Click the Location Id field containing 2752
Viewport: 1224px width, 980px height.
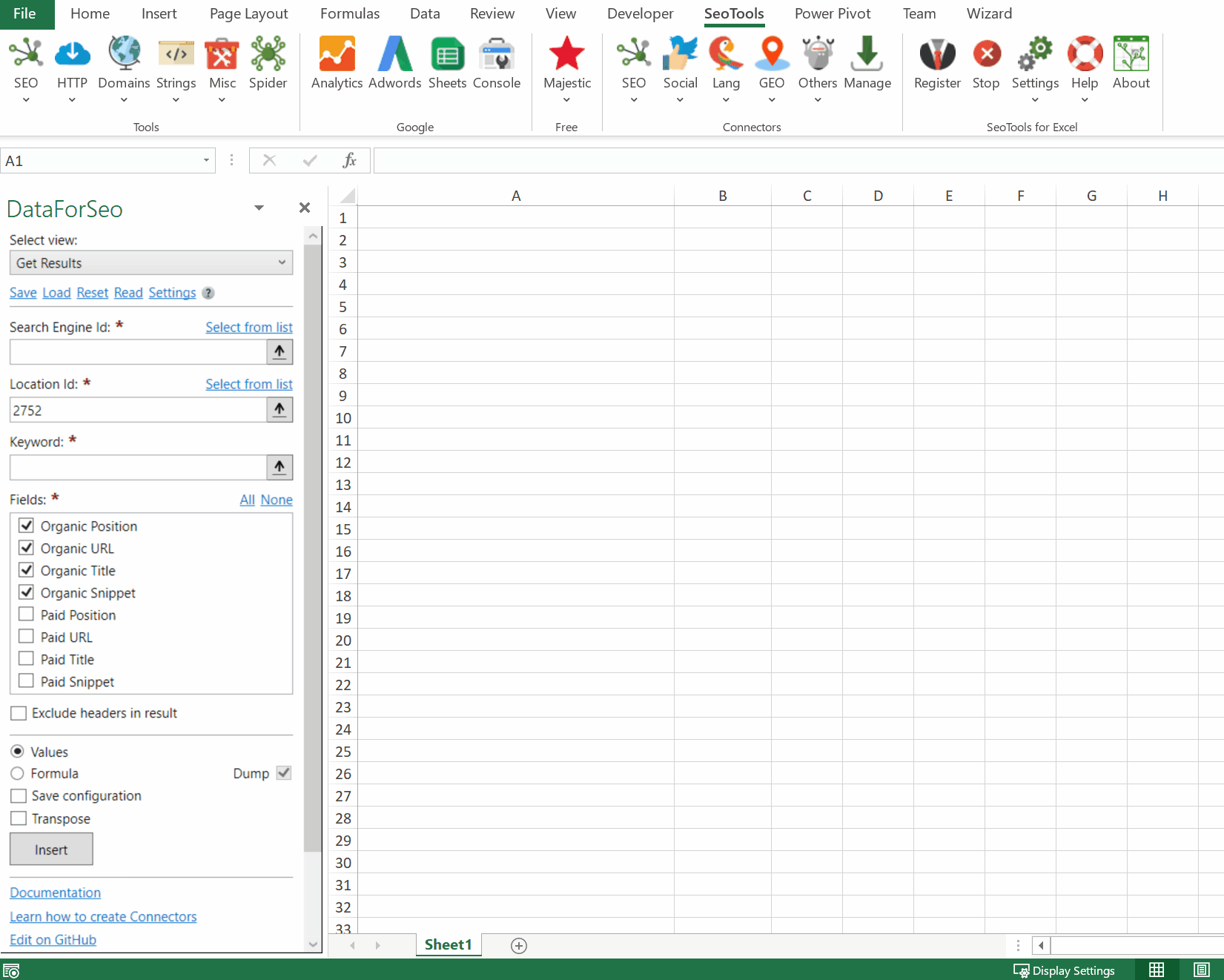point(138,410)
